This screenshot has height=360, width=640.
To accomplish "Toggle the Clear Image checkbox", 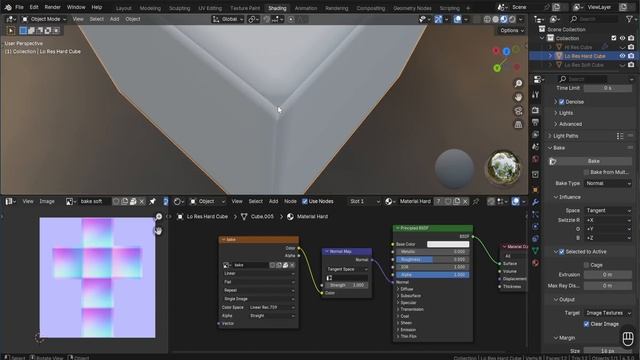I will click(x=586, y=324).
